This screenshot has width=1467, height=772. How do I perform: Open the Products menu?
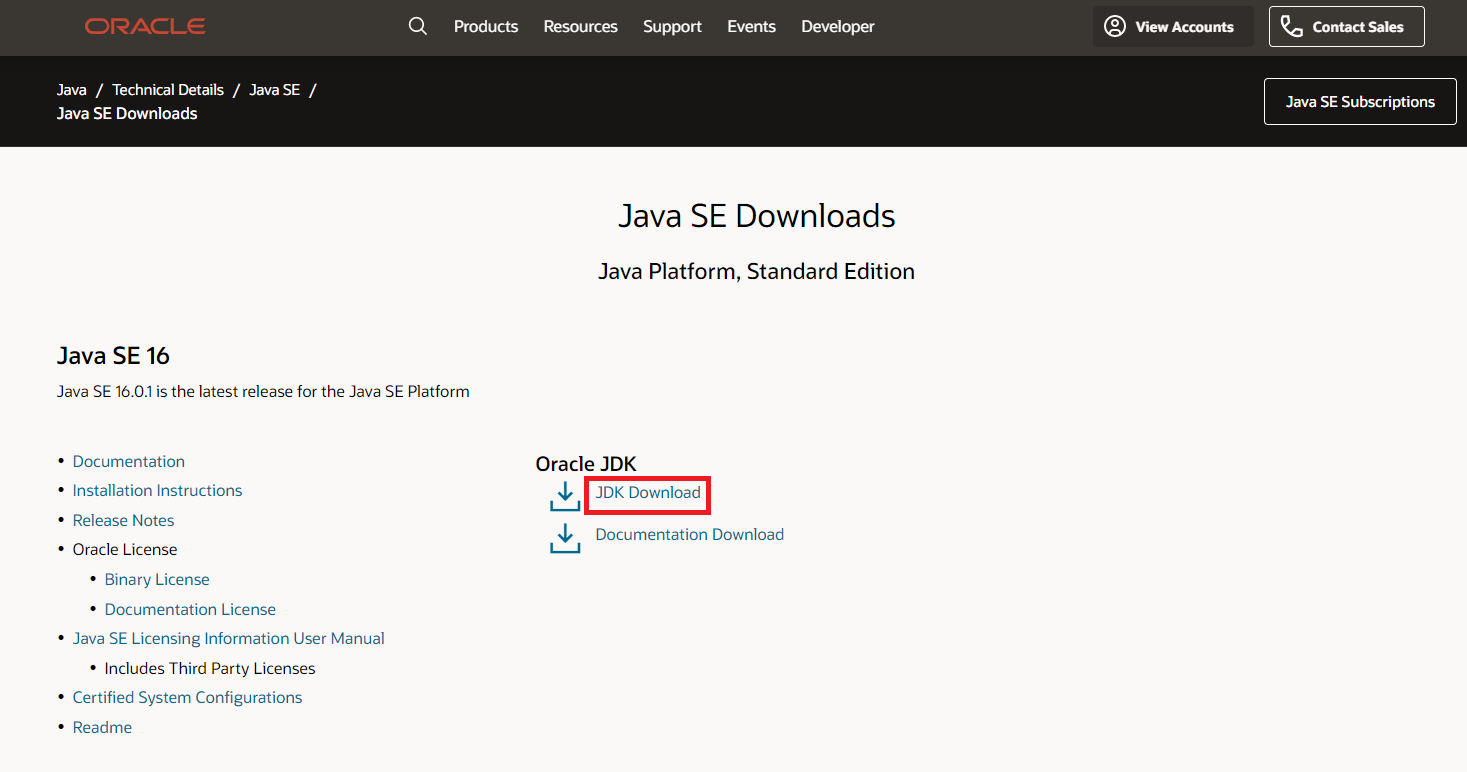point(486,27)
